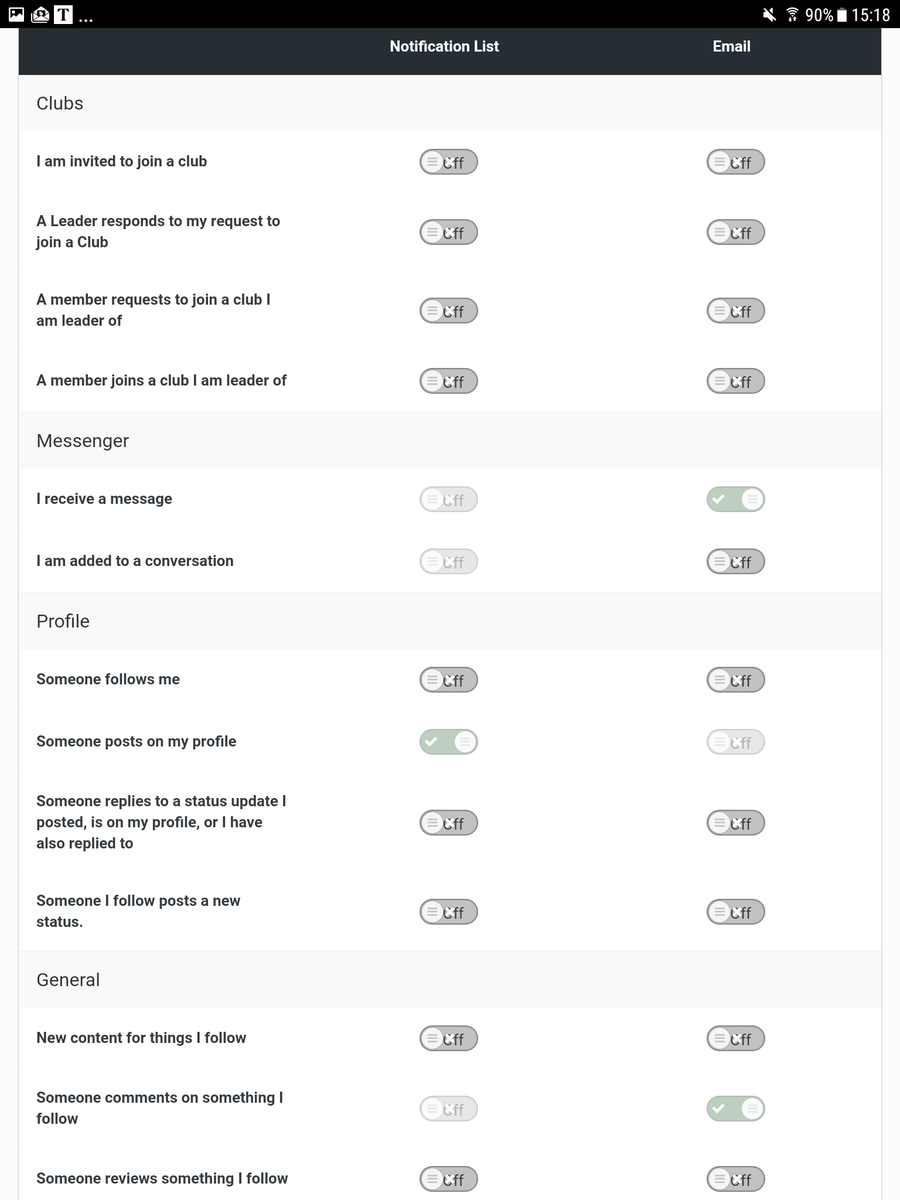
Task: Disable Notification List for profile posts
Action: [x=448, y=742]
